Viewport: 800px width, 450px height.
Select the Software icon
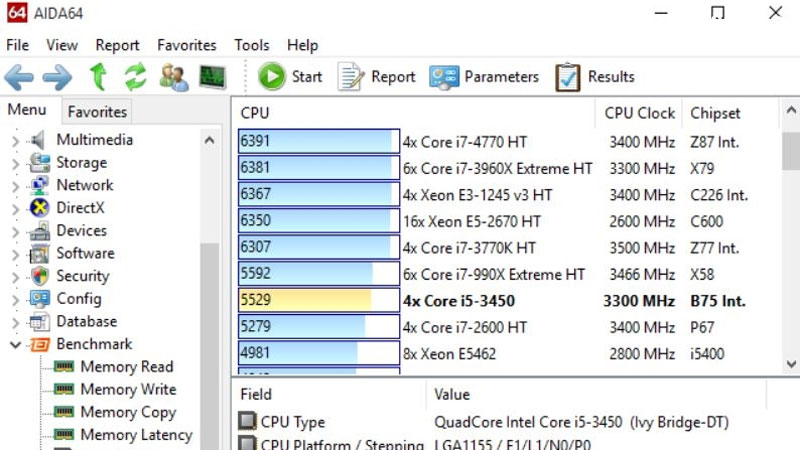click(39, 253)
